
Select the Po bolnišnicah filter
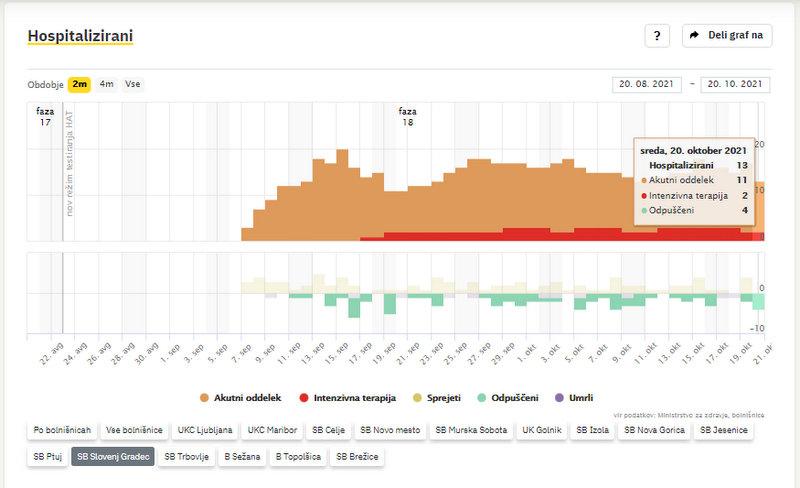62,430
